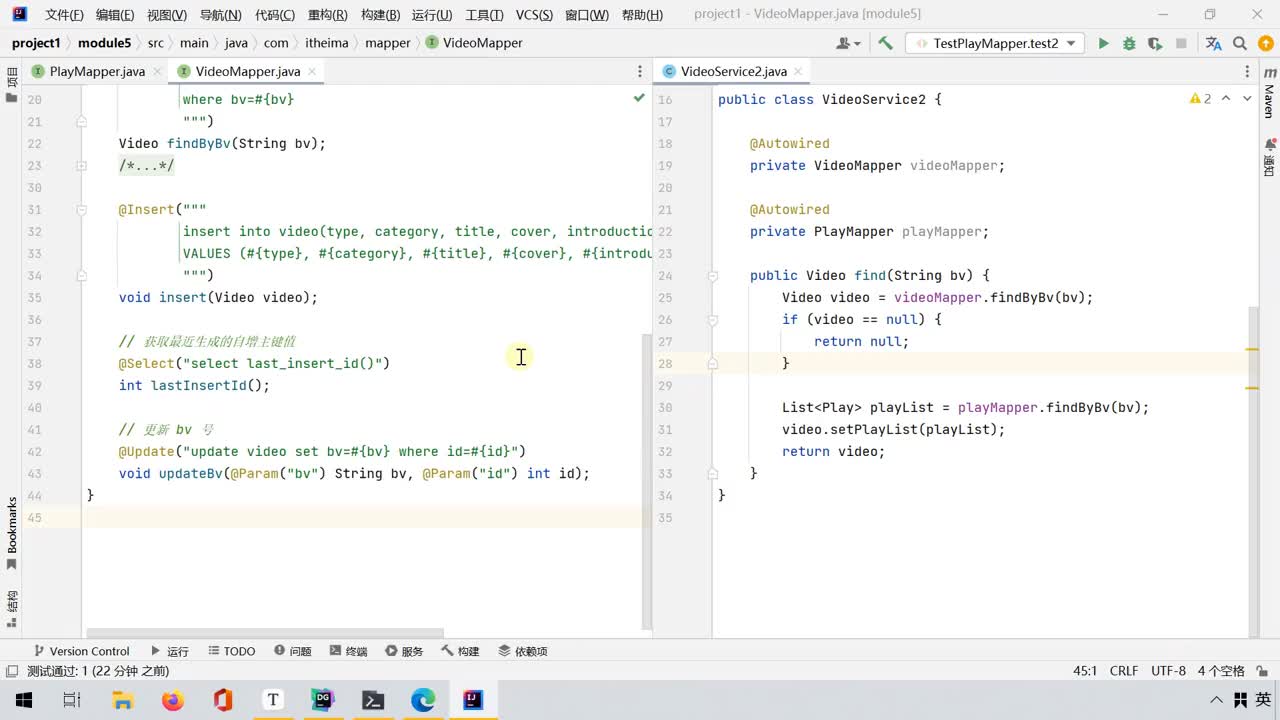Open DataGrip from the taskbar
This screenshot has height=720, width=1280.
pyautogui.click(x=322, y=700)
